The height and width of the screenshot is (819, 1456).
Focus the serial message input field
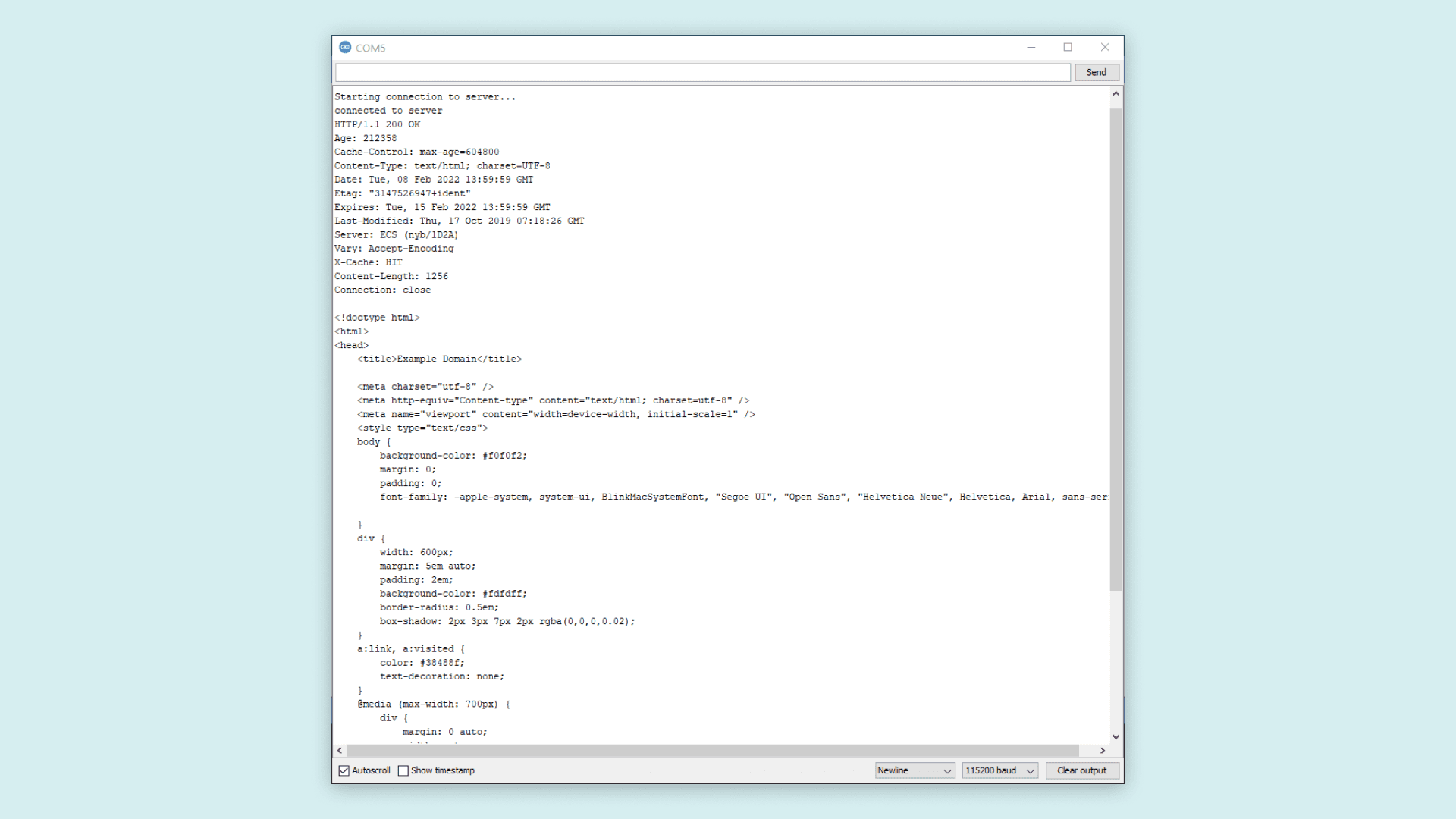[x=702, y=73]
